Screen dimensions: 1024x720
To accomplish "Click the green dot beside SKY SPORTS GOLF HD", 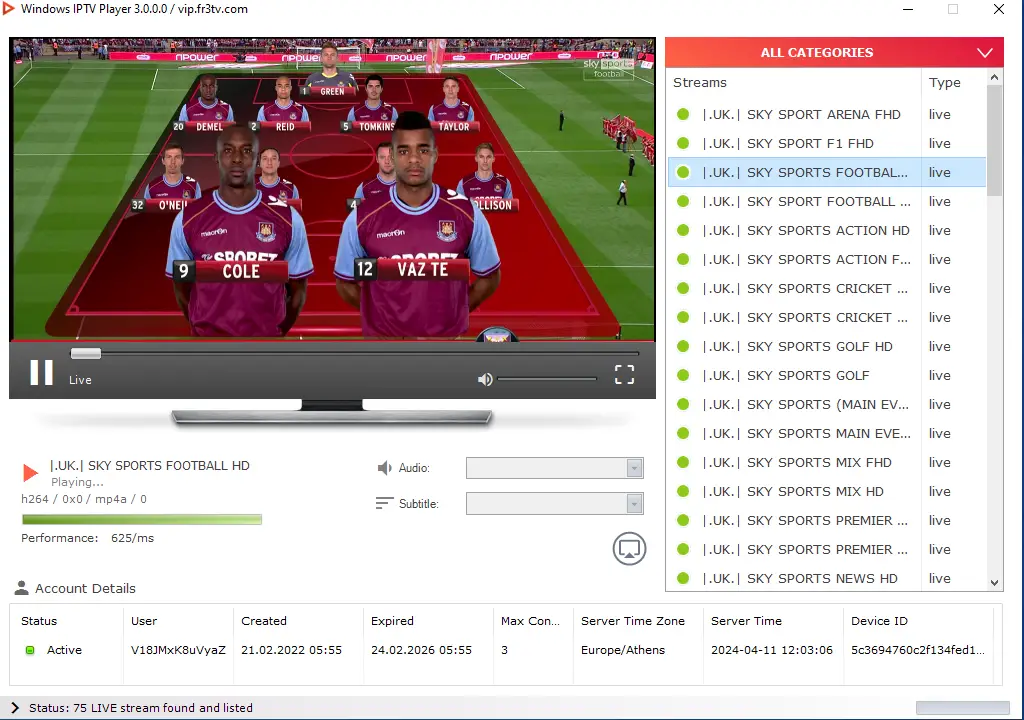I will (x=683, y=346).
